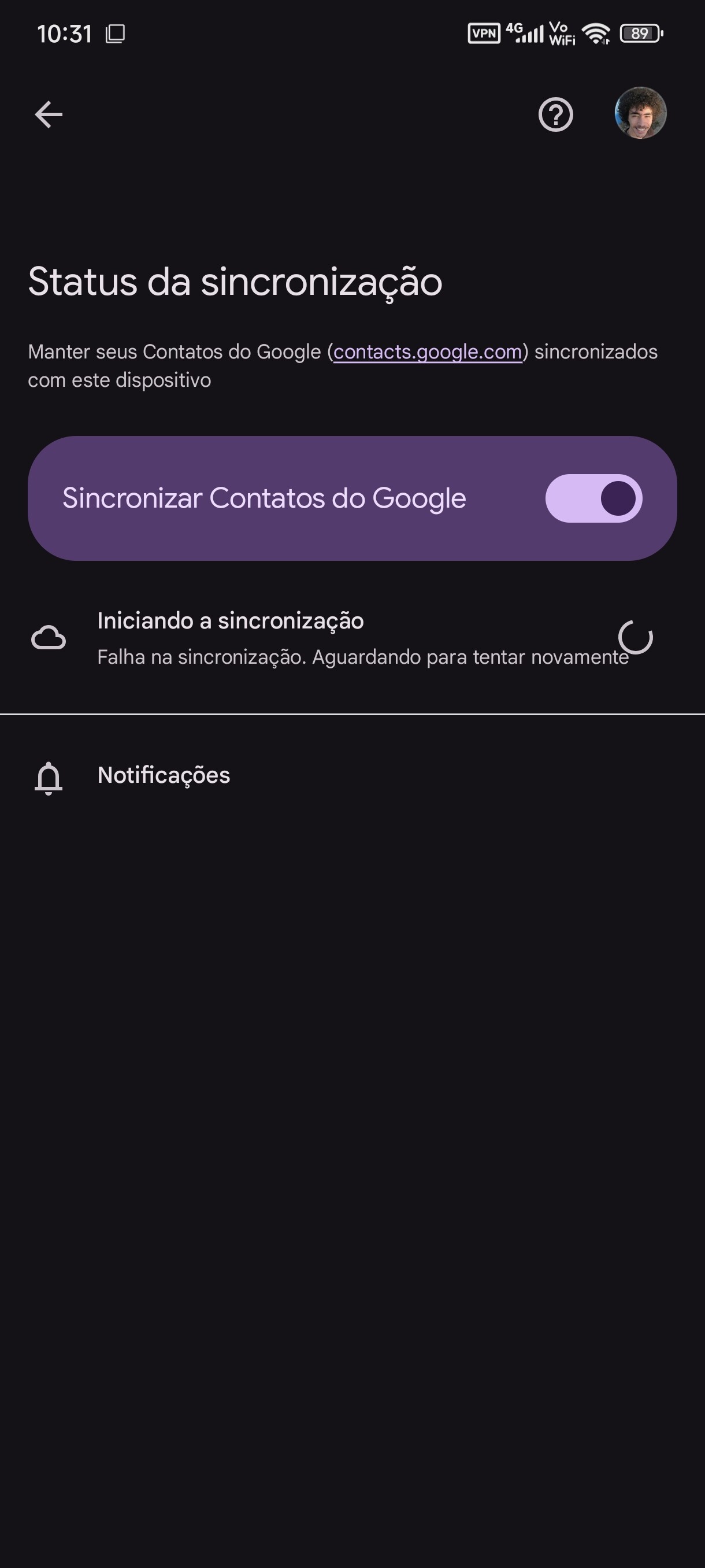Tap the battery level indicator
Image resolution: width=705 pixels, height=1568 pixels.
click(x=640, y=34)
